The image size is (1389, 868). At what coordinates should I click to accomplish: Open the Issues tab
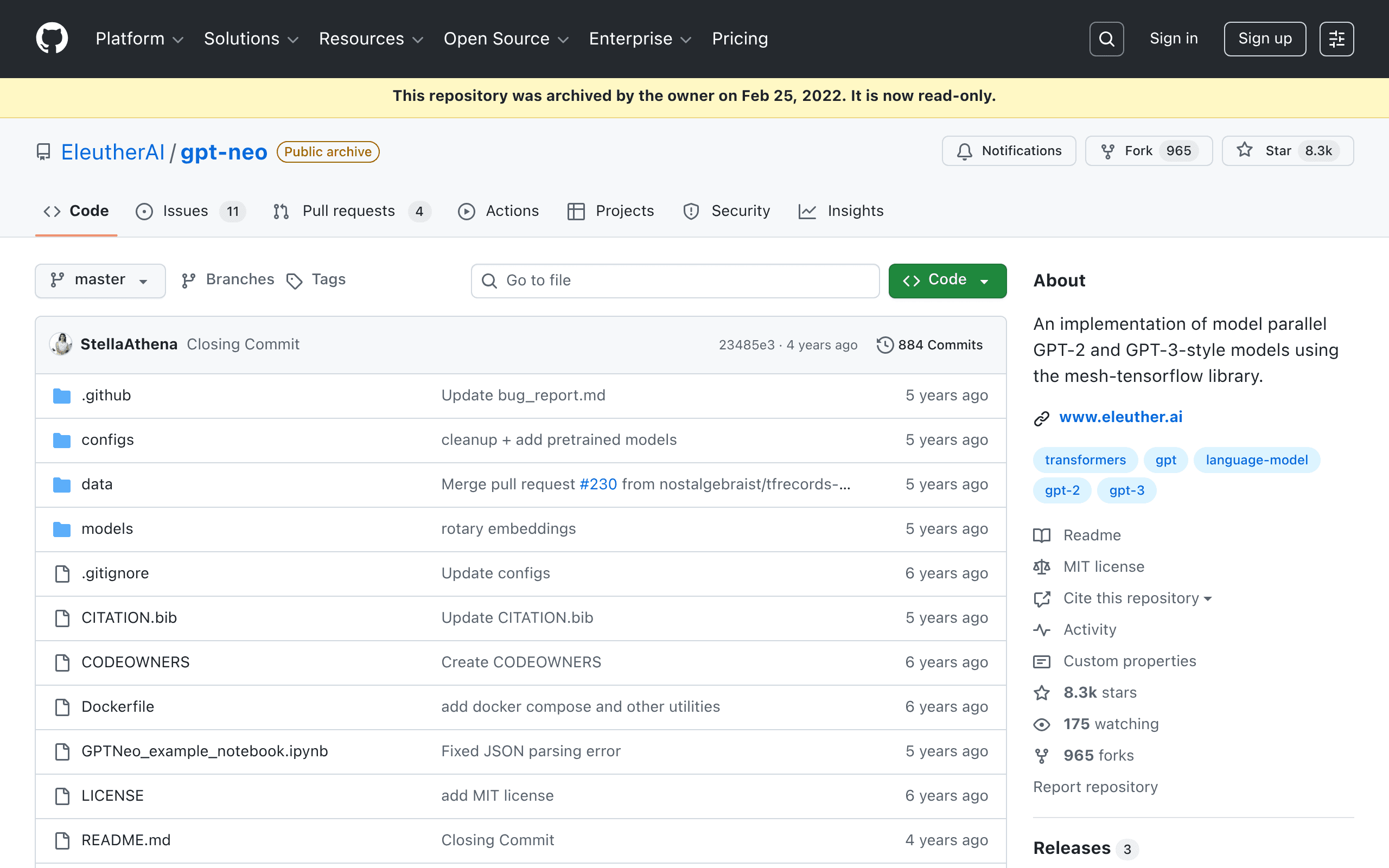tap(190, 211)
